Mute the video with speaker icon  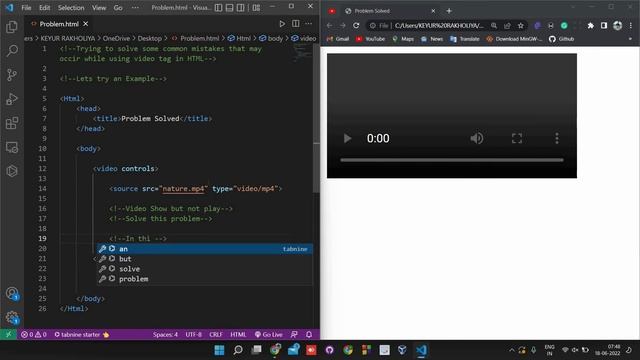(x=476, y=138)
